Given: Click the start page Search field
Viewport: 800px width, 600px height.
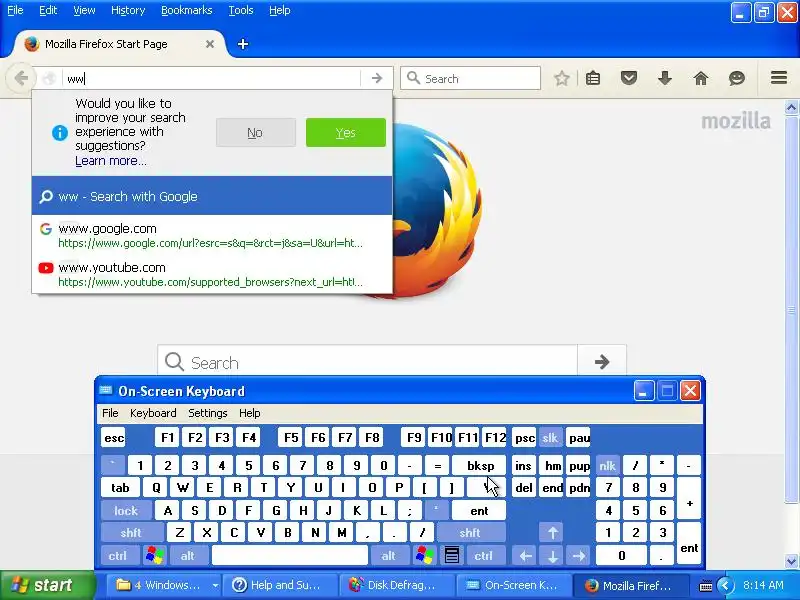Looking at the screenshot, I should 367,362.
